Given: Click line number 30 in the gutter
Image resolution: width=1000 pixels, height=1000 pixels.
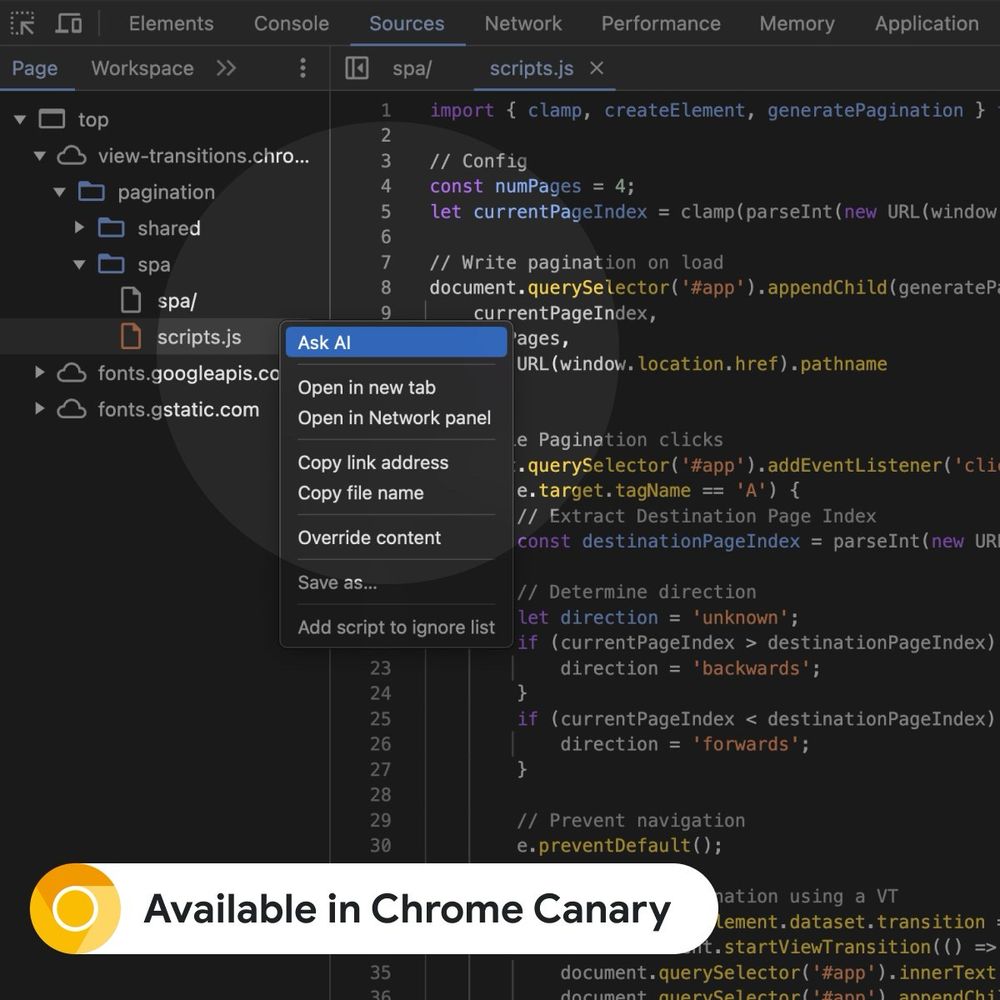Looking at the screenshot, I should tap(380, 846).
